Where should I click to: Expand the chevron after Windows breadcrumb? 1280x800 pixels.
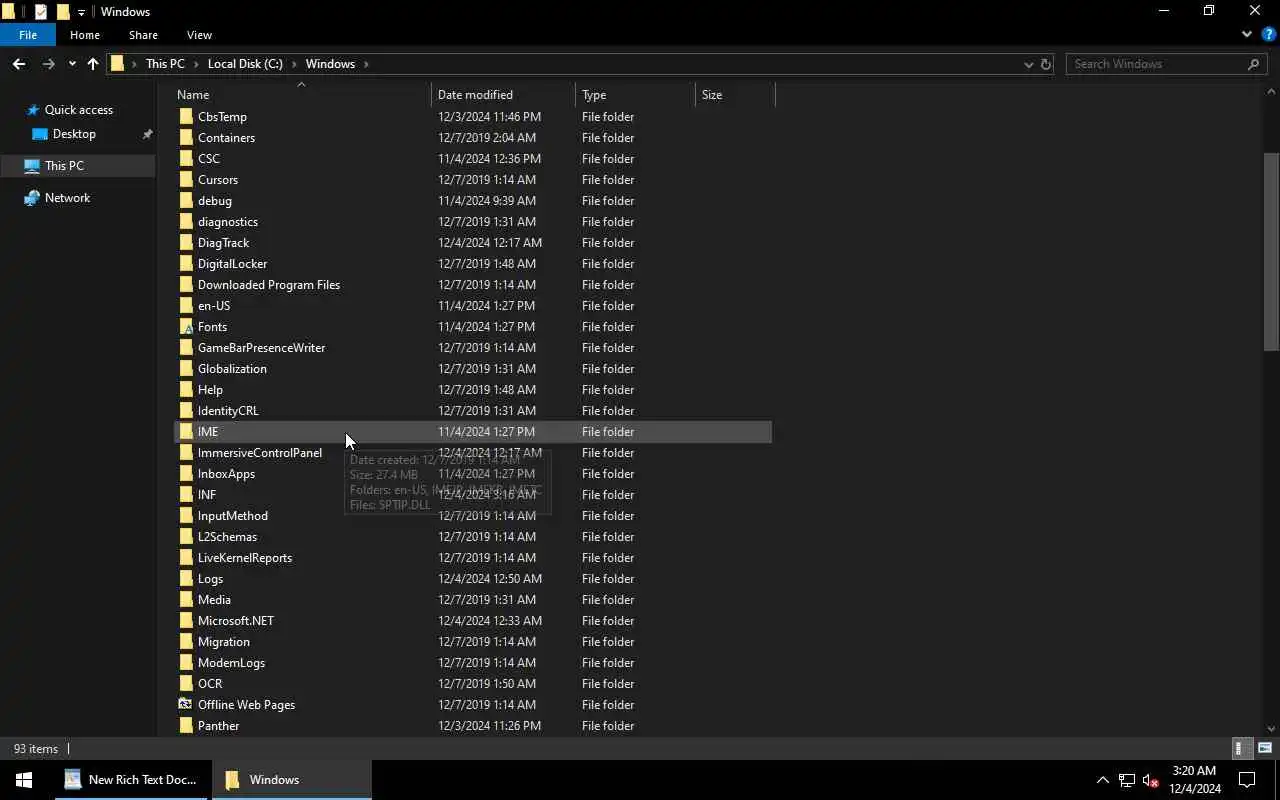click(x=366, y=64)
